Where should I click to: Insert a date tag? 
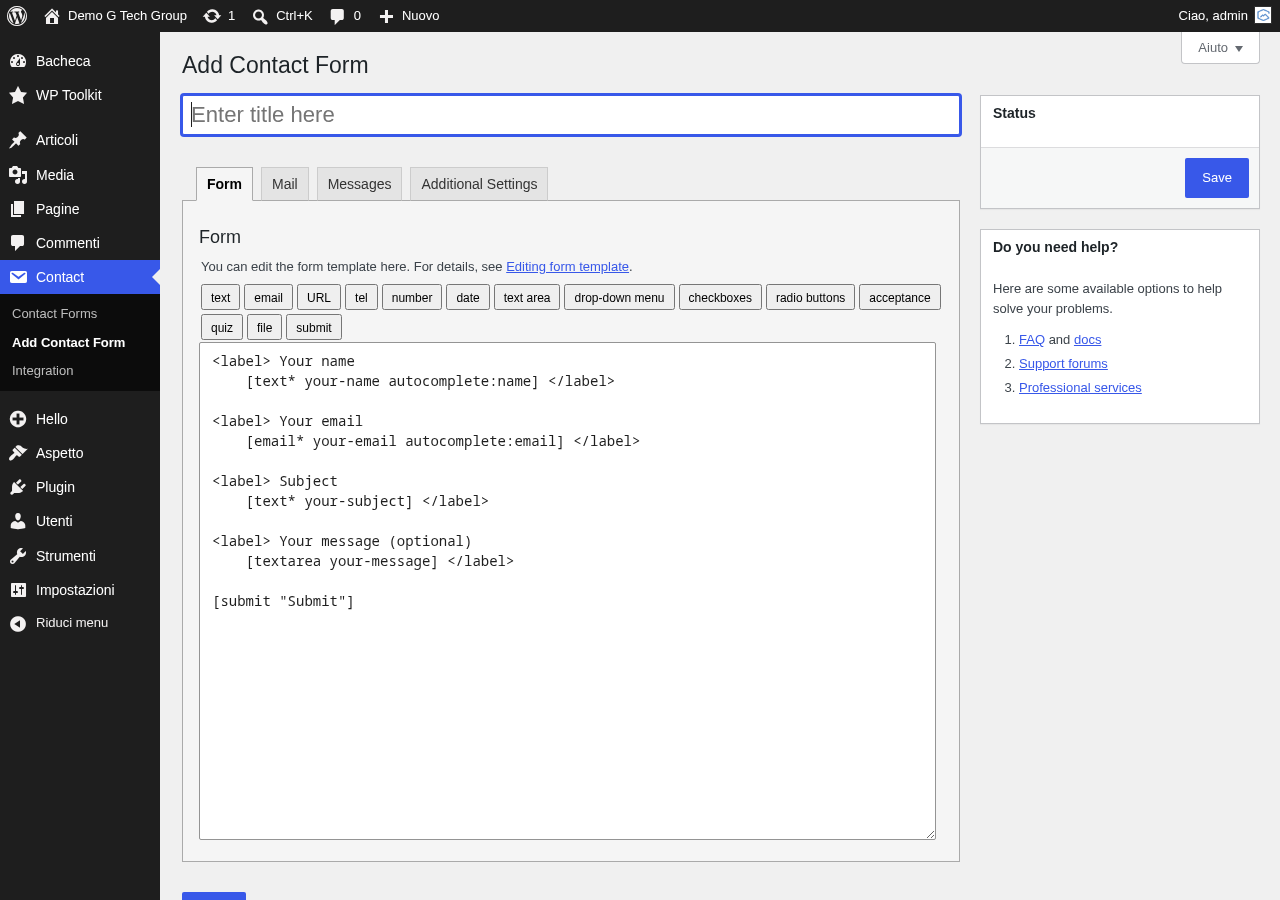click(468, 297)
